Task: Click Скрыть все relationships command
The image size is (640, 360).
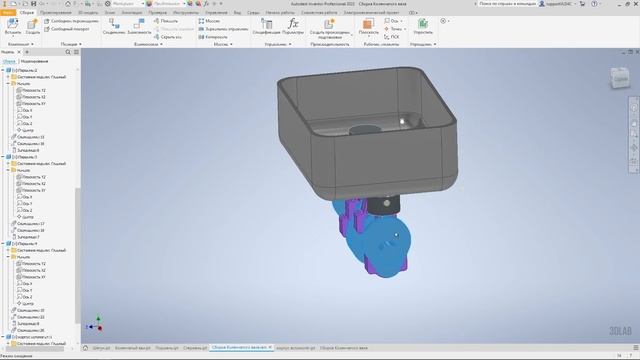Action: click(168, 37)
